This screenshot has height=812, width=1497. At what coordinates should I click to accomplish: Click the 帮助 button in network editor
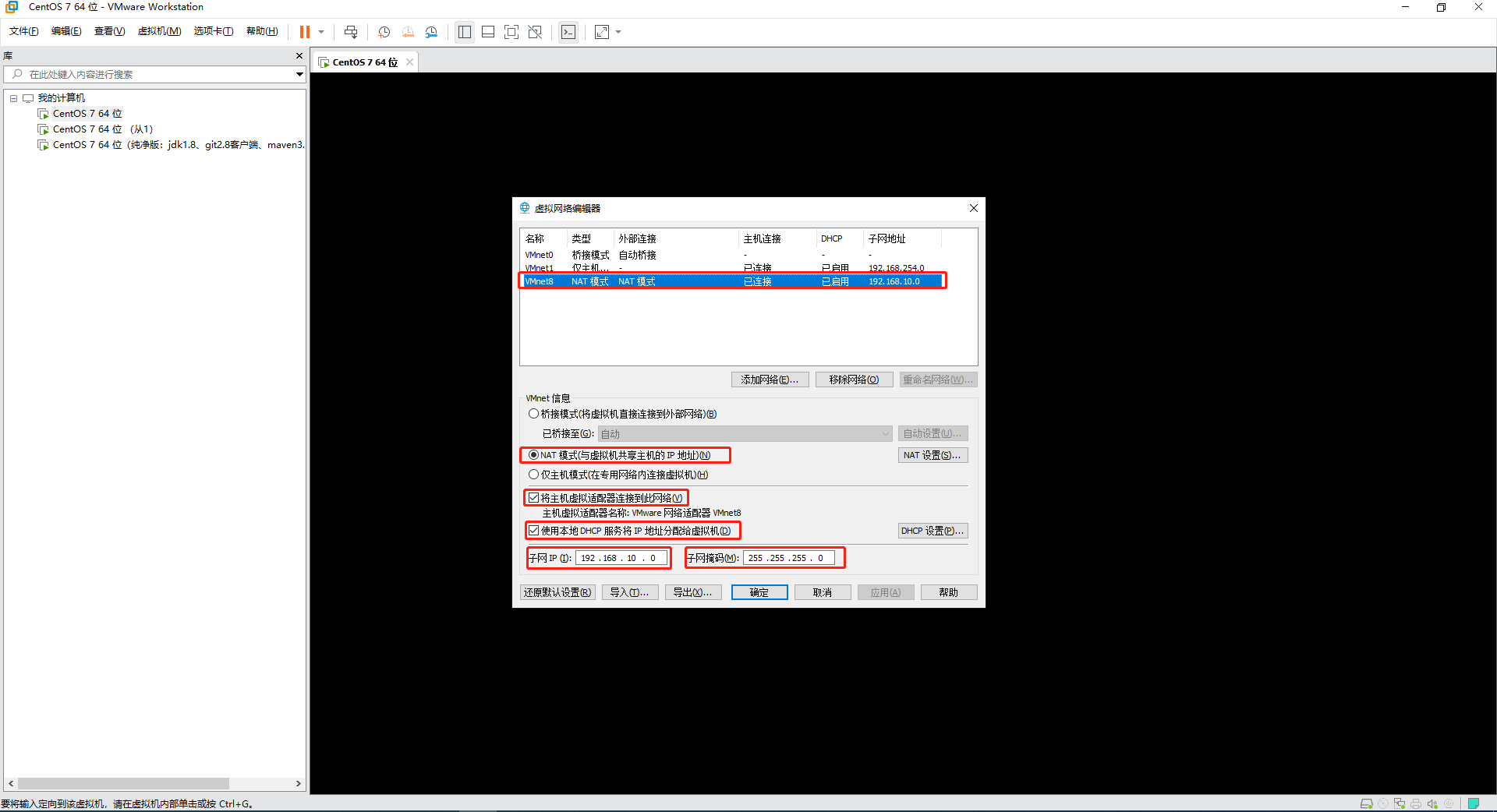[x=949, y=592]
